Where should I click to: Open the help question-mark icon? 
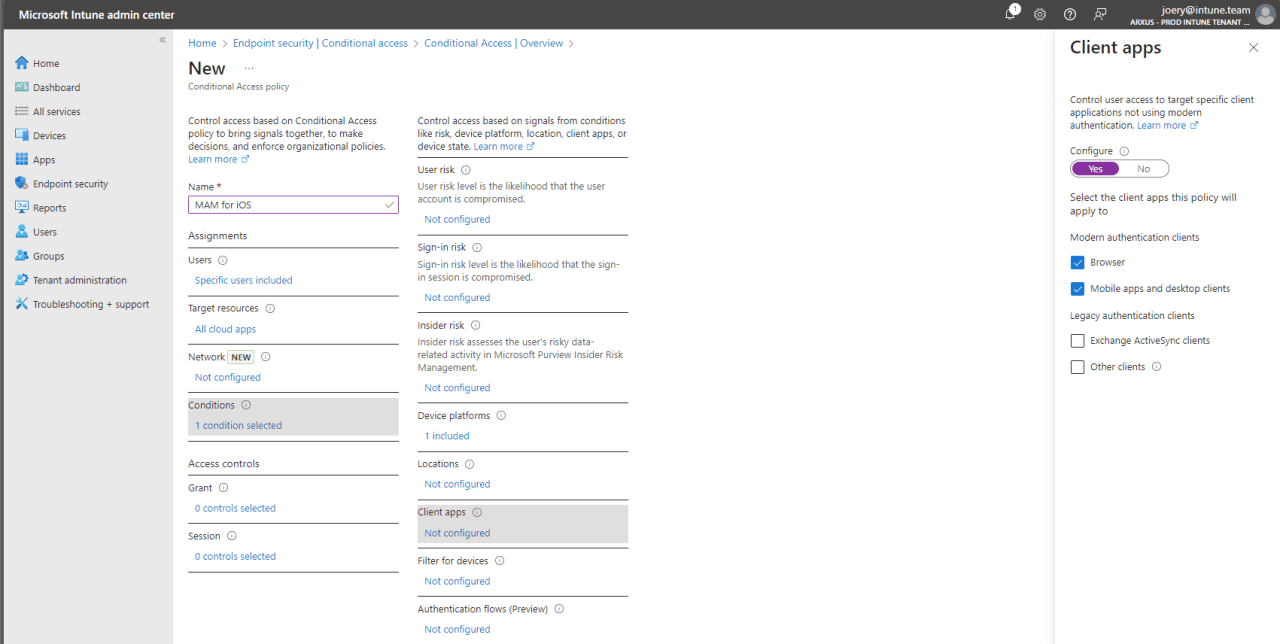click(x=1069, y=14)
